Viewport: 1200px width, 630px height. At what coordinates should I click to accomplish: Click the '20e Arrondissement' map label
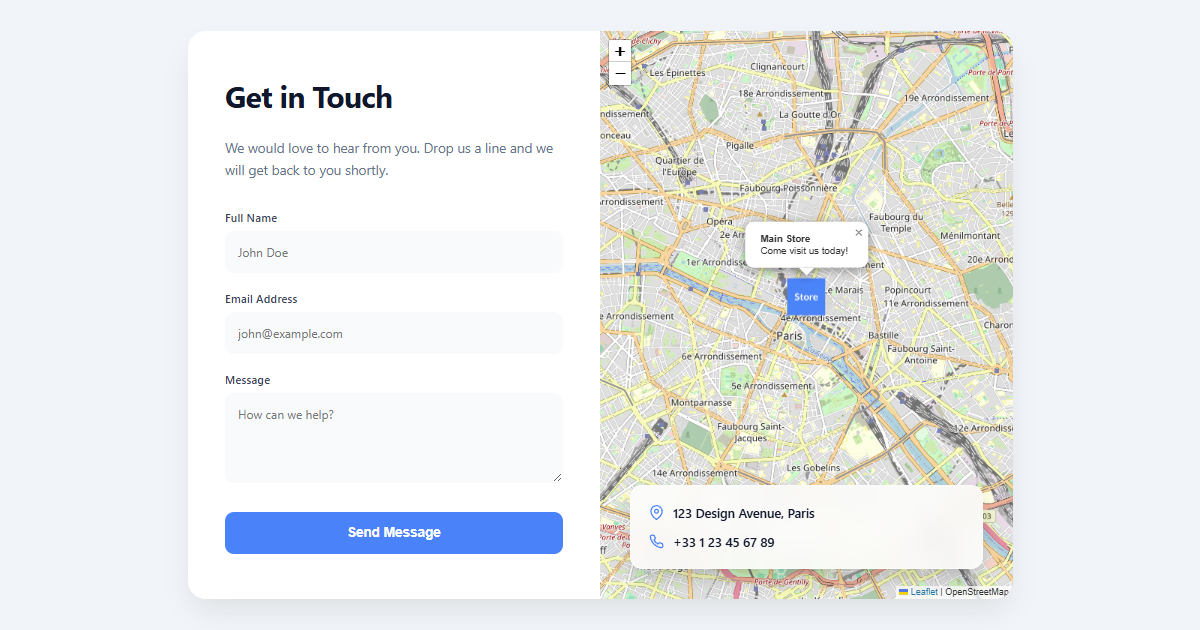pyautogui.click(x=989, y=259)
